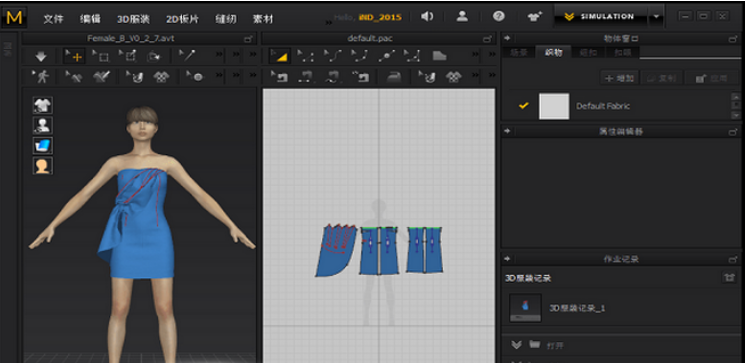Select the Add Point on line tool
745x363 pixels.
386,57
